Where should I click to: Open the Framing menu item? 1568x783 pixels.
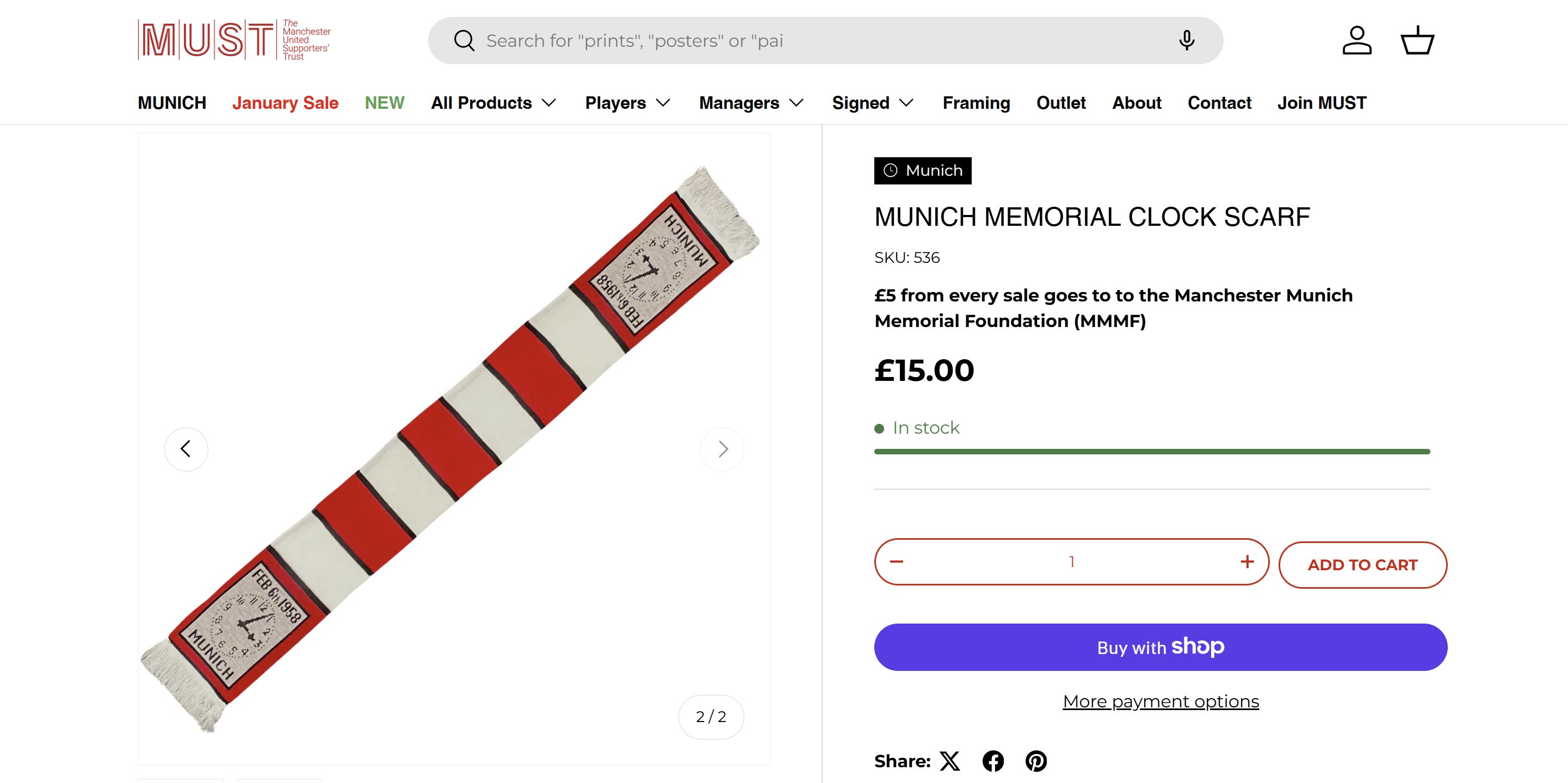(x=977, y=103)
